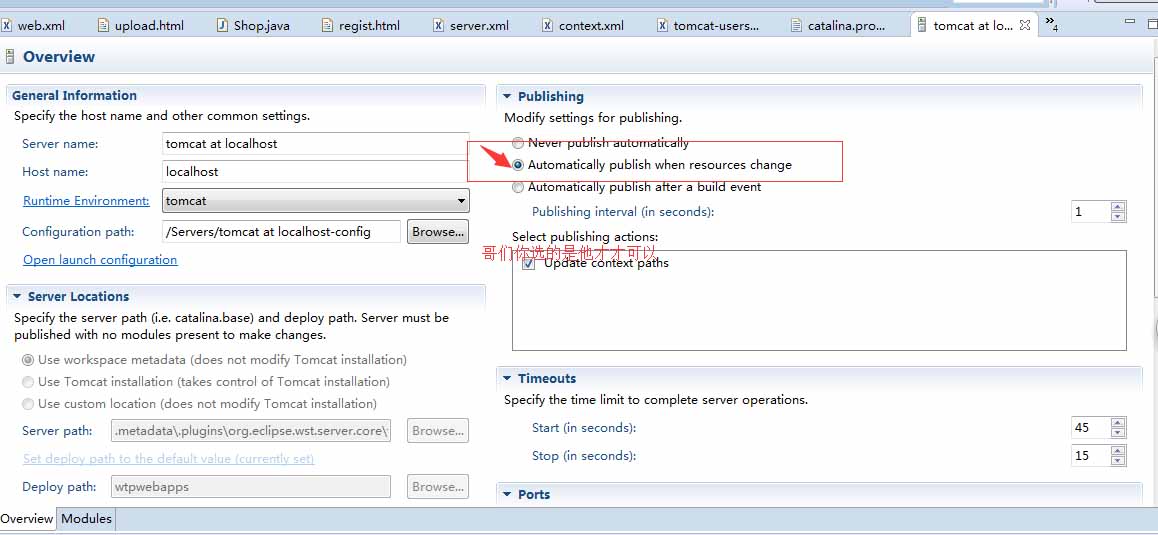Browse for the Configuration path
Viewport: 1158px width, 535px height.
[x=438, y=231]
